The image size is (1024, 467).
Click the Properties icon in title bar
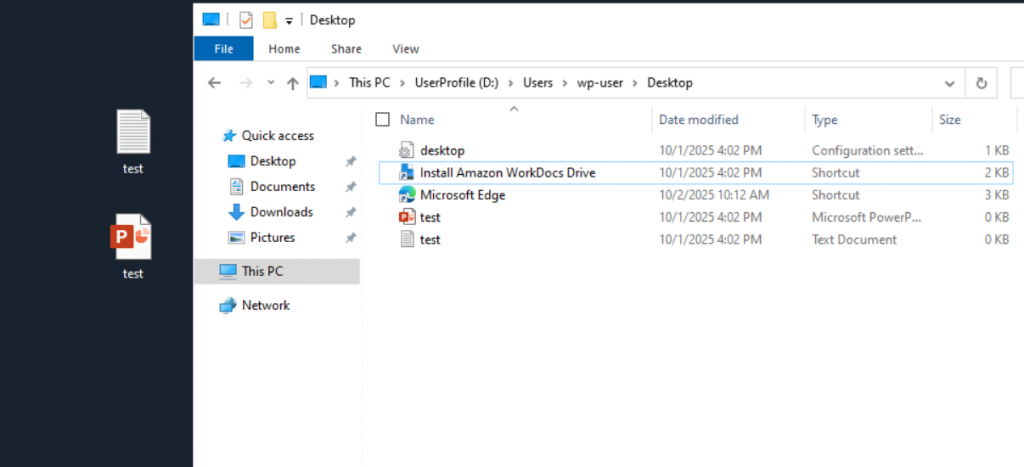246,20
